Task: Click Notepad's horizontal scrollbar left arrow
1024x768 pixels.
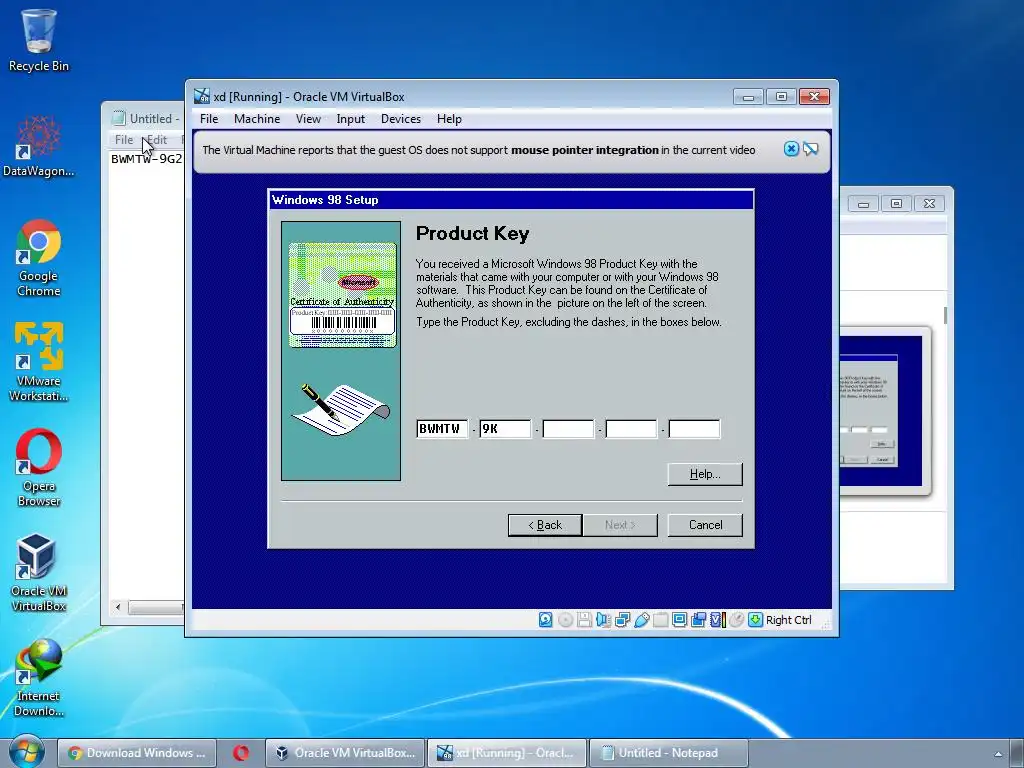Action: pos(118,607)
